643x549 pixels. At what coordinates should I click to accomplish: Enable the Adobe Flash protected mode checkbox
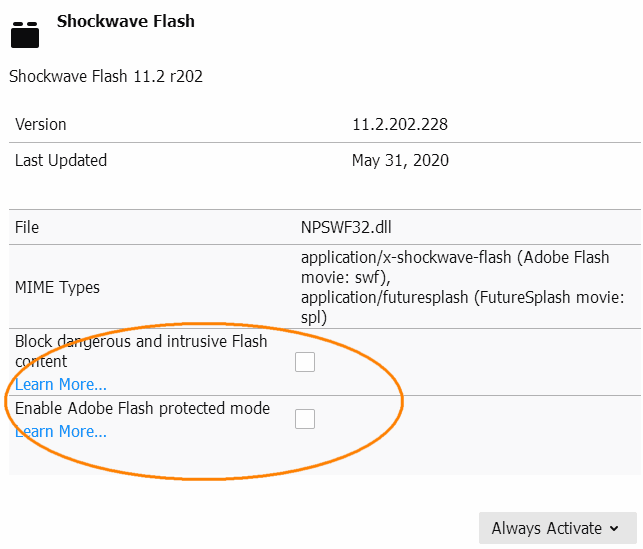coord(305,419)
